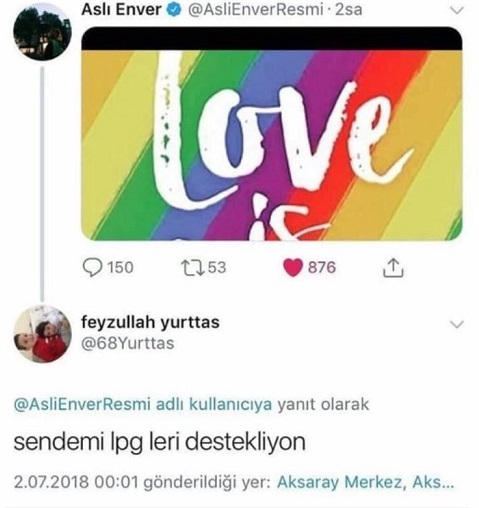Viewport: 479px width, 508px height.
Task: Click the 150 replies count
Action: tap(120, 268)
